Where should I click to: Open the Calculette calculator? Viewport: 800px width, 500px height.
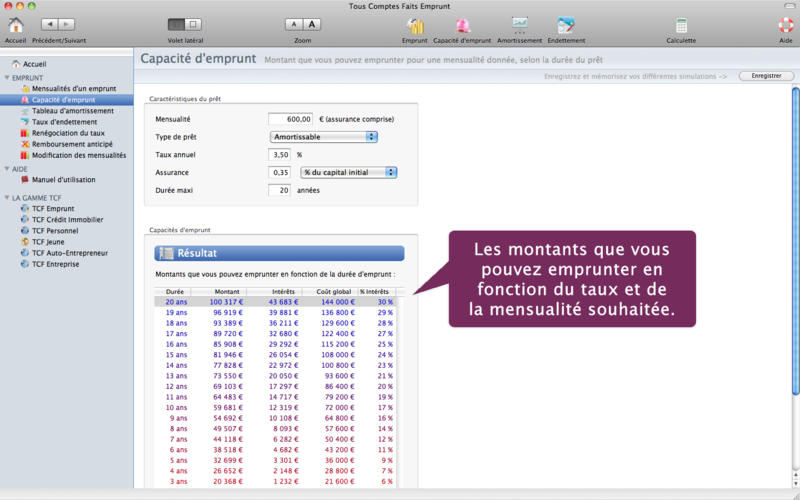(x=681, y=25)
